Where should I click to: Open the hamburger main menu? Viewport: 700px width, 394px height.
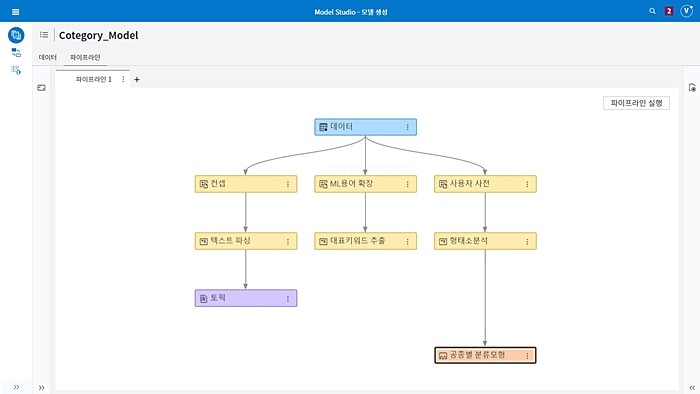pos(16,12)
